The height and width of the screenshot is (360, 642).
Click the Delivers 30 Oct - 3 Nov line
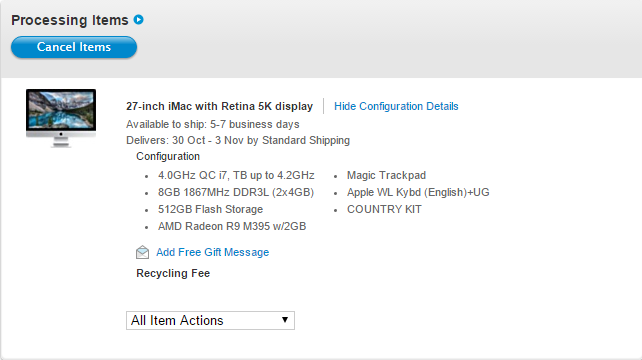click(238, 140)
